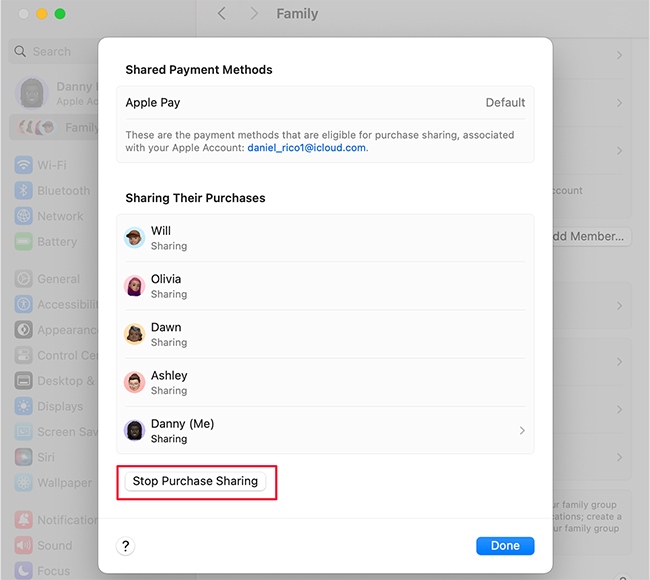
Task: Open General settings icon in the sidebar
Action: (24, 279)
